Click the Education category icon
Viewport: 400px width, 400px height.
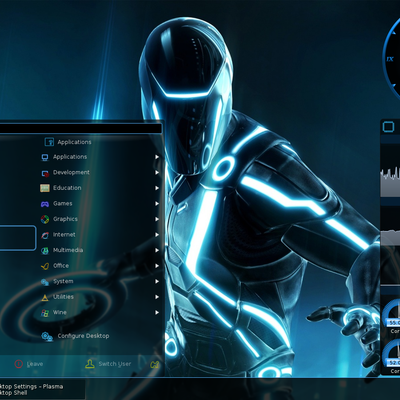pyautogui.click(x=45, y=188)
